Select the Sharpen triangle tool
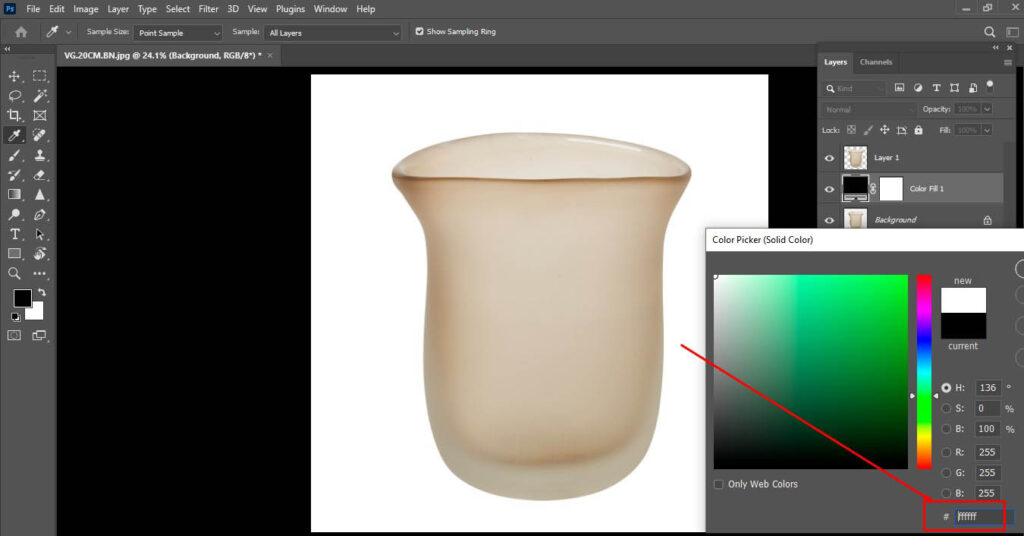This screenshot has width=1024, height=536. (x=40, y=195)
